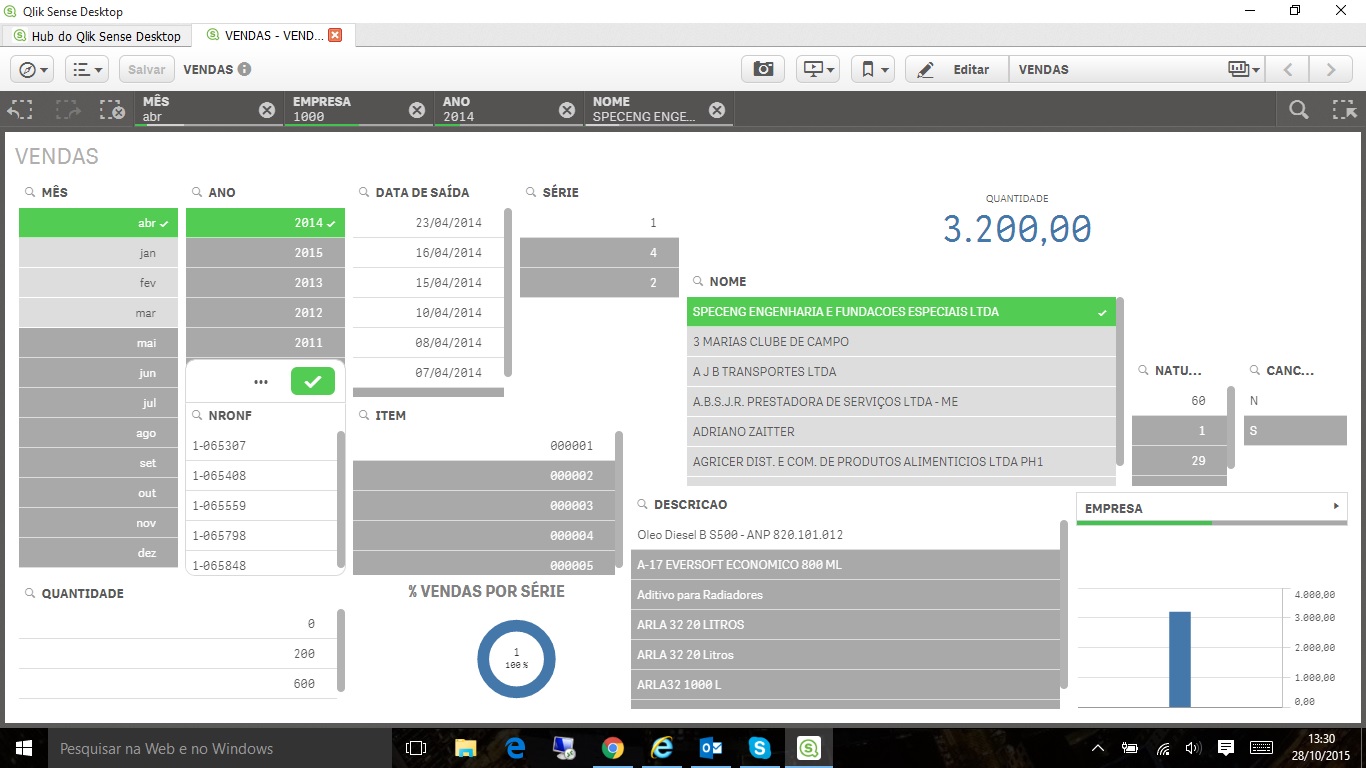Select year 2013 in ANO list

click(265, 283)
